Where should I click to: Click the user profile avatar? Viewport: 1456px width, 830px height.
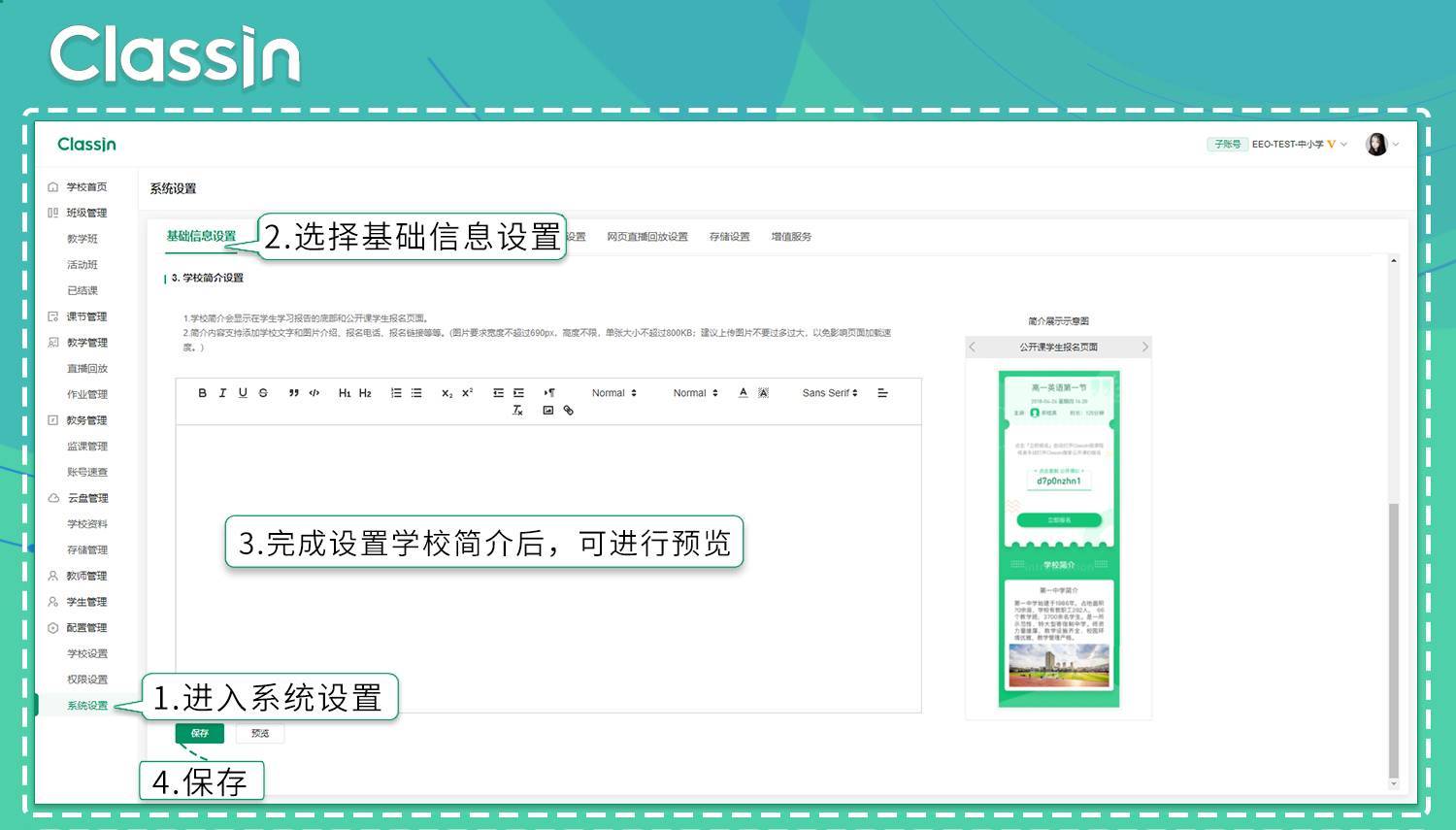pyautogui.click(x=1376, y=145)
